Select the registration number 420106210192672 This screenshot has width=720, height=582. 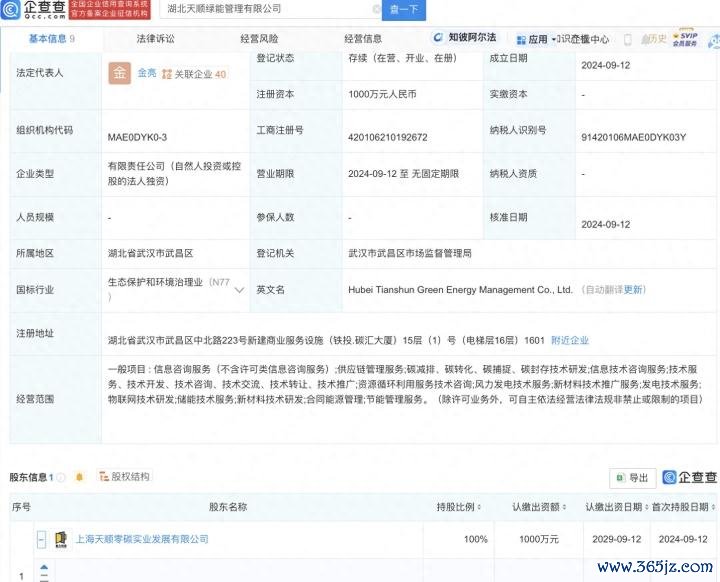tap(388, 137)
